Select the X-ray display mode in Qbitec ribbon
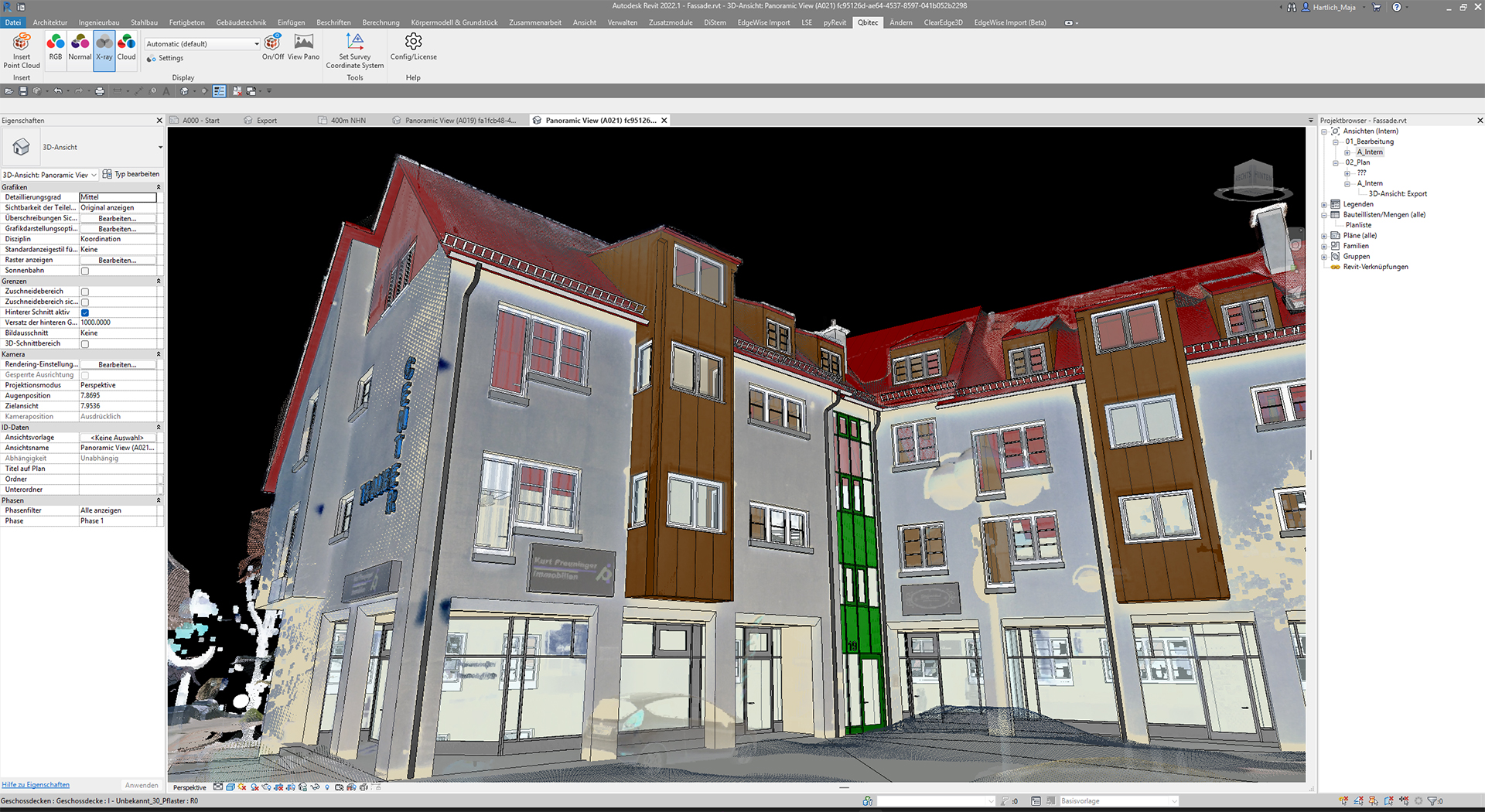The height and width of the screenshot is (812, 1485). (x=104, y=49)
